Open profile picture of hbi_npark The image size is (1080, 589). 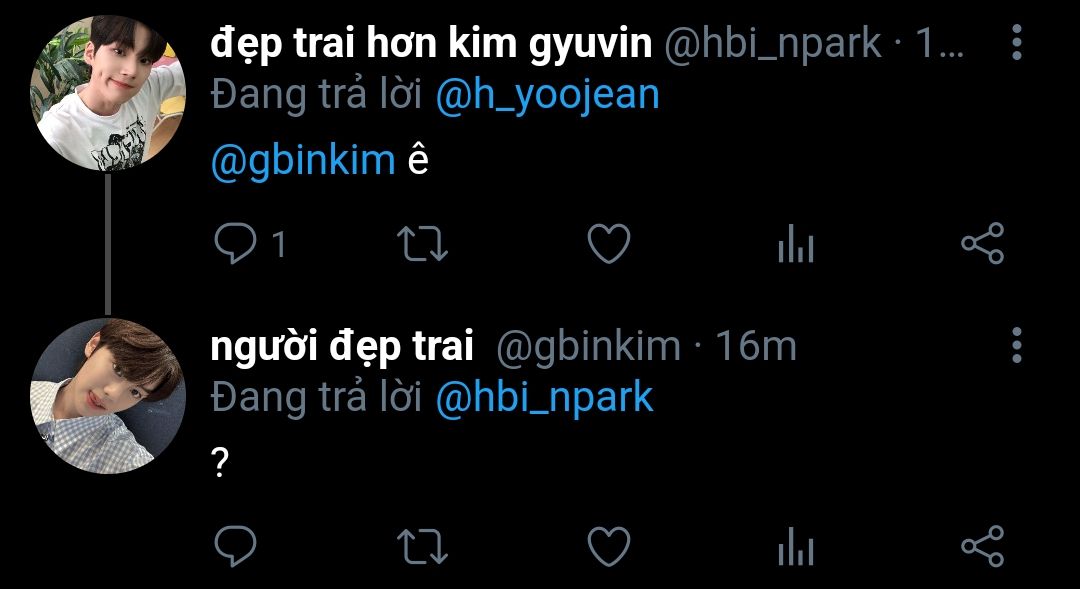(x=108, y=93)
